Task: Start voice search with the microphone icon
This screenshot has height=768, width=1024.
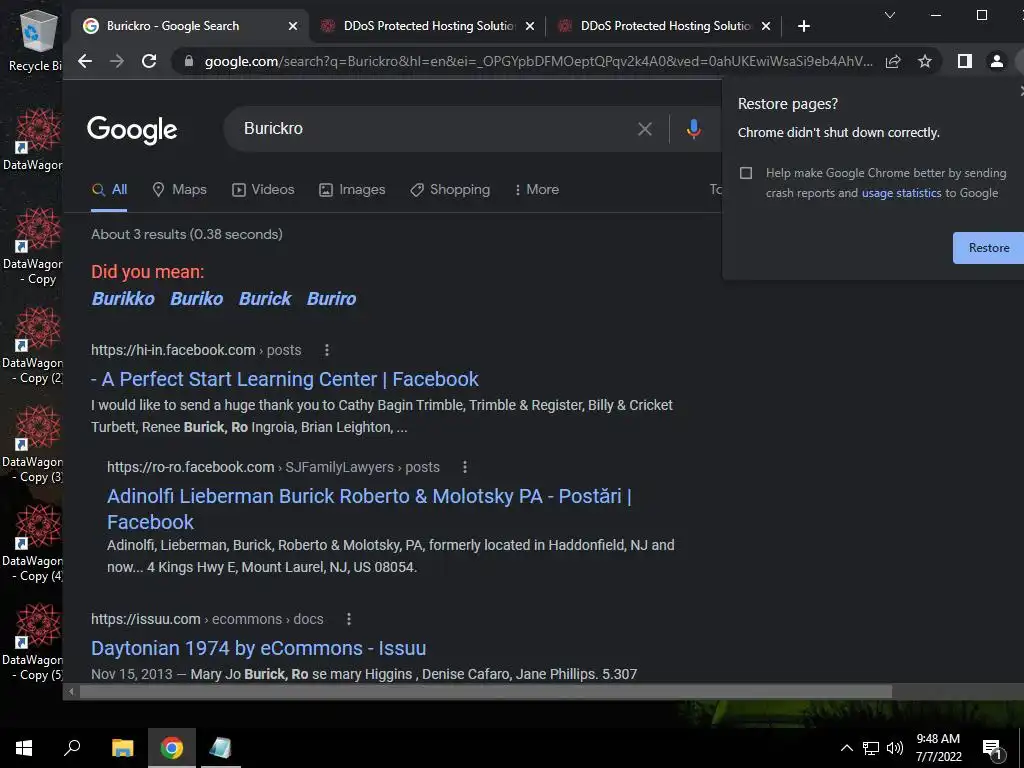Action: pyautogui.click(x=694, y=129)
